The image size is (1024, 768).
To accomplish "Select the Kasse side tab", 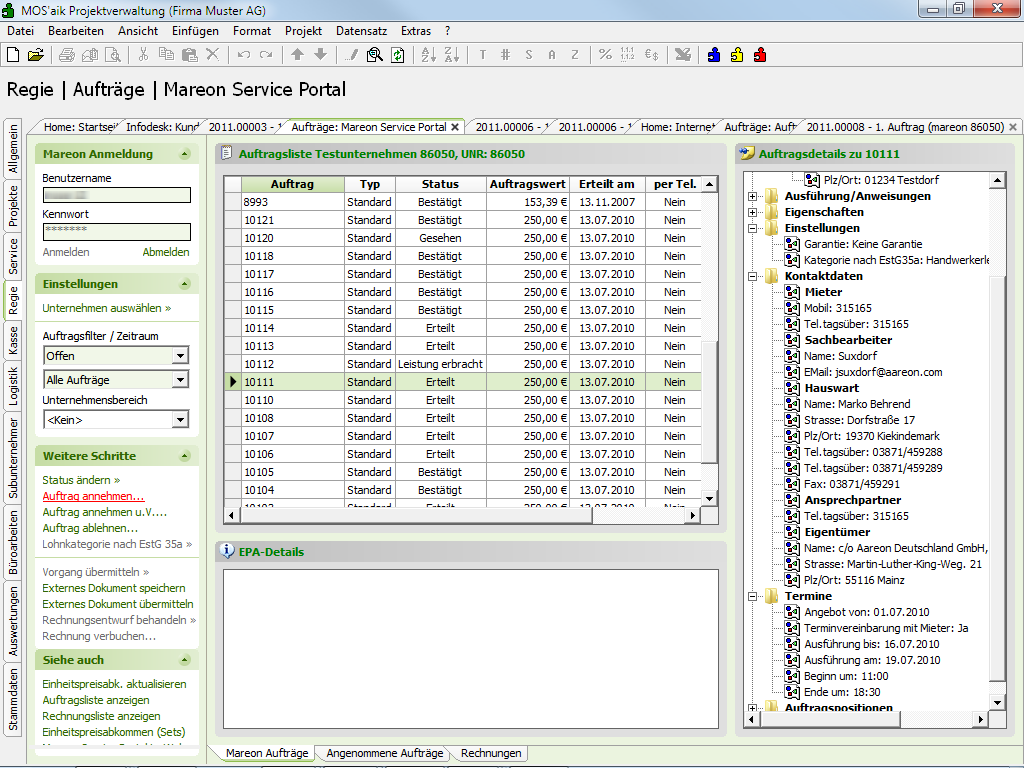I will point(12,341).
